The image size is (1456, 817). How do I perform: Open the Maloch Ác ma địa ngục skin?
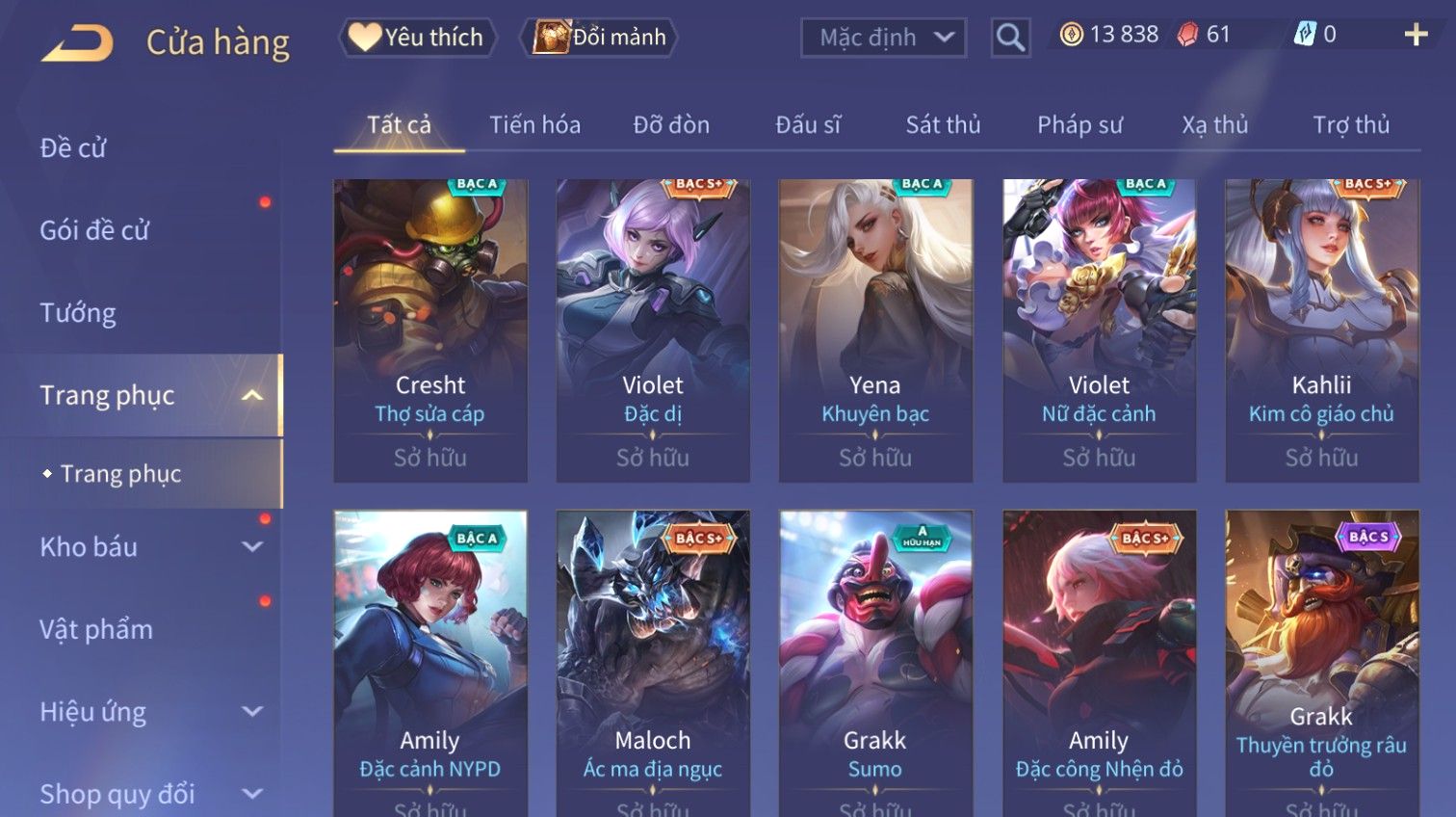pyautogui.click(x=653, y=664)
